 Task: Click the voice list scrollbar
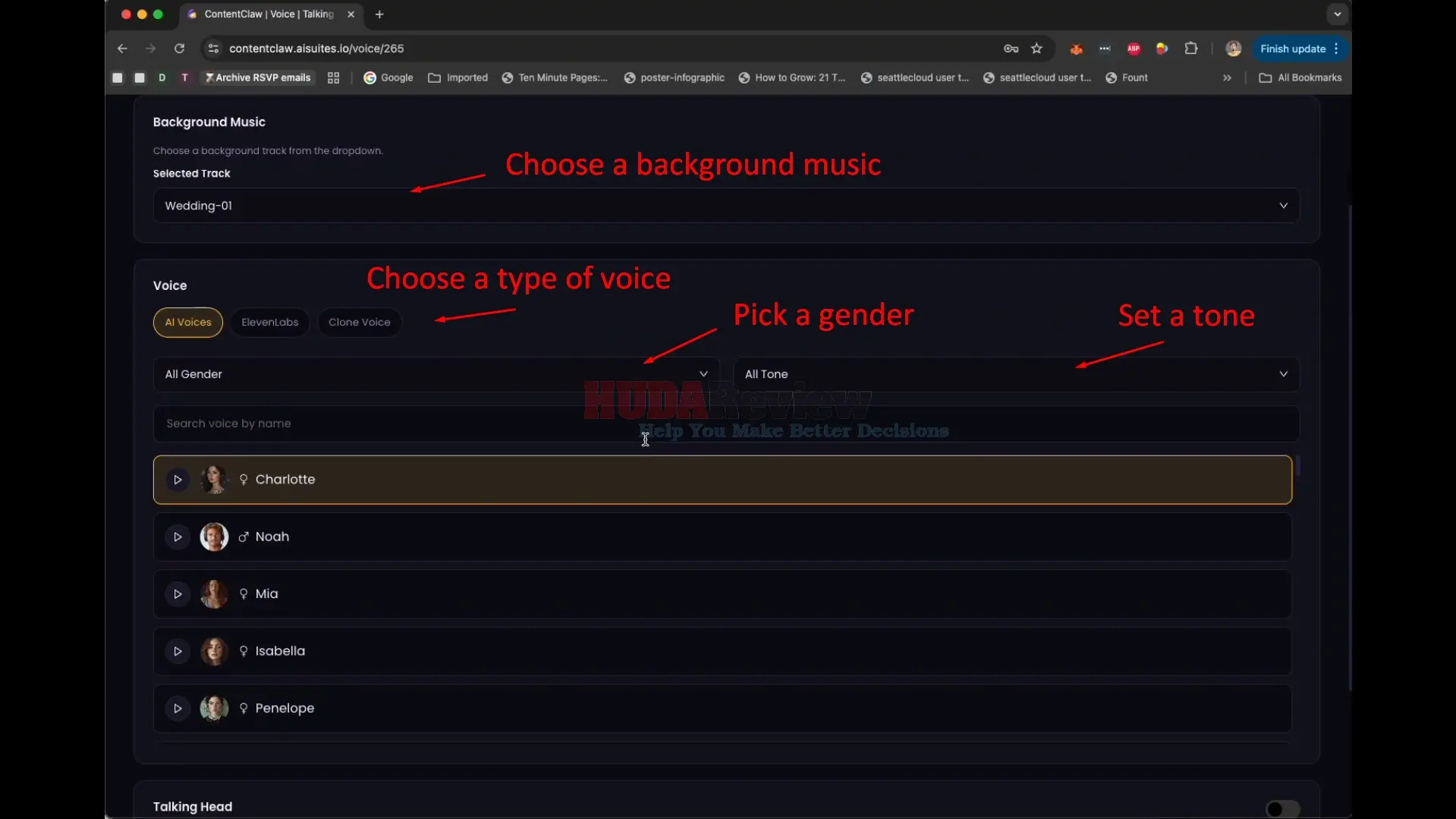click(1297, 465)
